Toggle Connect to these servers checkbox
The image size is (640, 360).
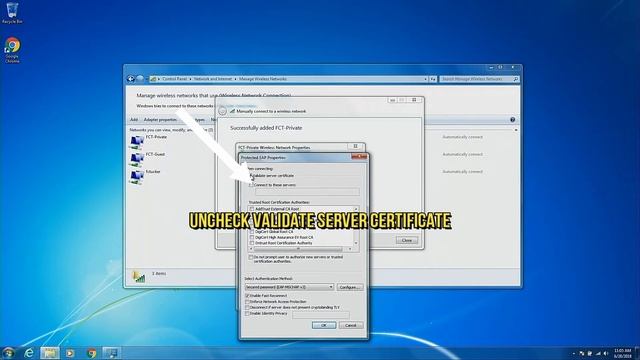coord(251,185)
